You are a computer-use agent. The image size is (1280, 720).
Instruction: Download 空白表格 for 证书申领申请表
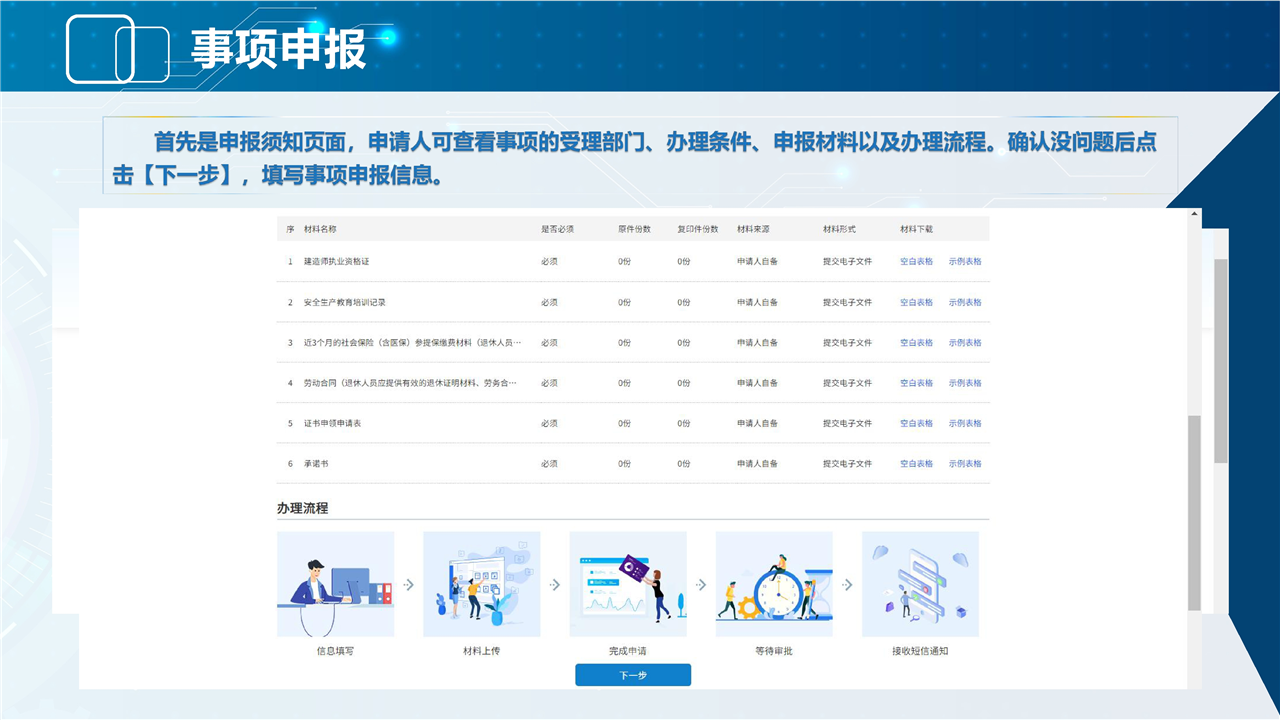pos(916,423)
